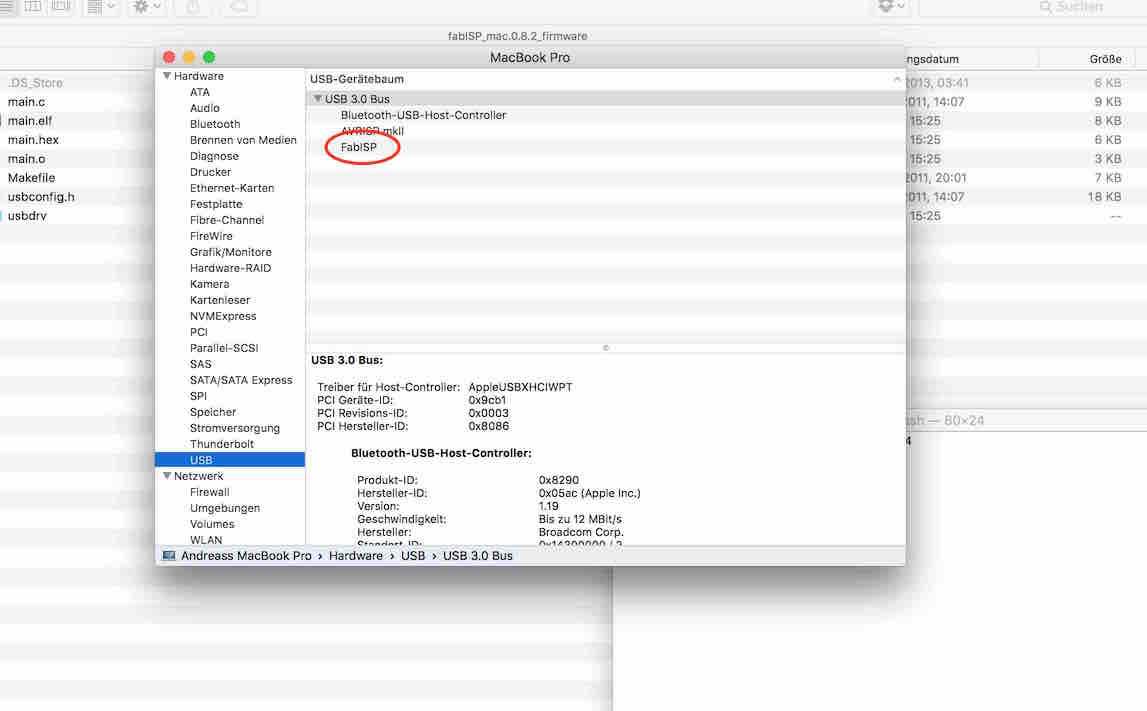Select usbconfig.h in Finder window

[x=41, y=198]
